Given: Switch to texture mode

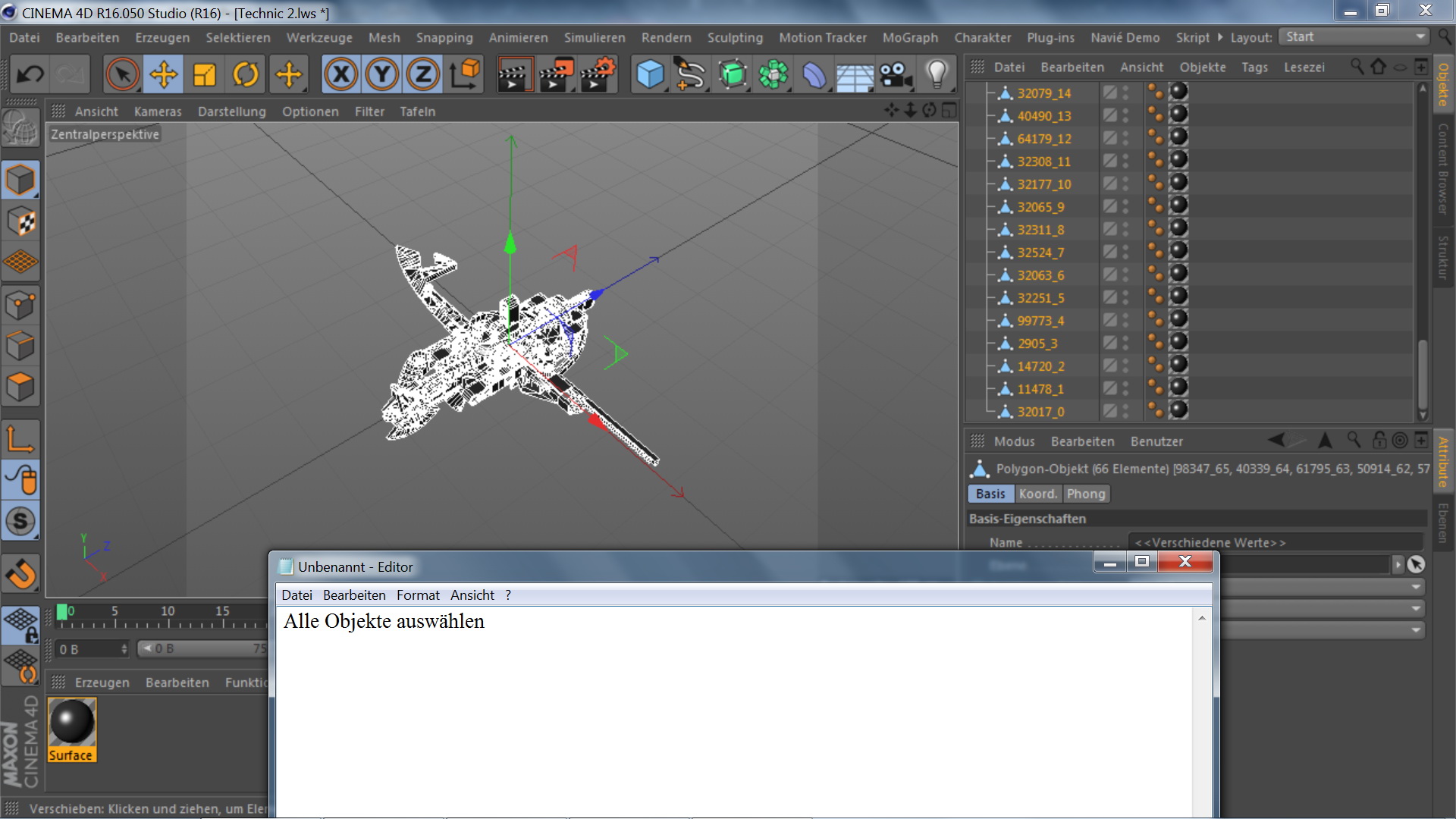Looking at the screenshot, I should [x=20, y=221].
